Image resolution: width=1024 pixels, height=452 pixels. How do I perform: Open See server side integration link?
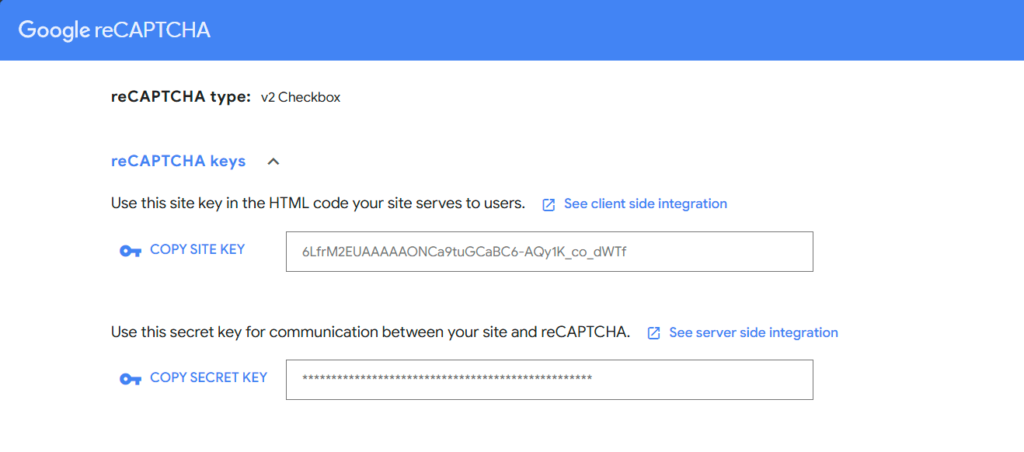pos(753,332)
